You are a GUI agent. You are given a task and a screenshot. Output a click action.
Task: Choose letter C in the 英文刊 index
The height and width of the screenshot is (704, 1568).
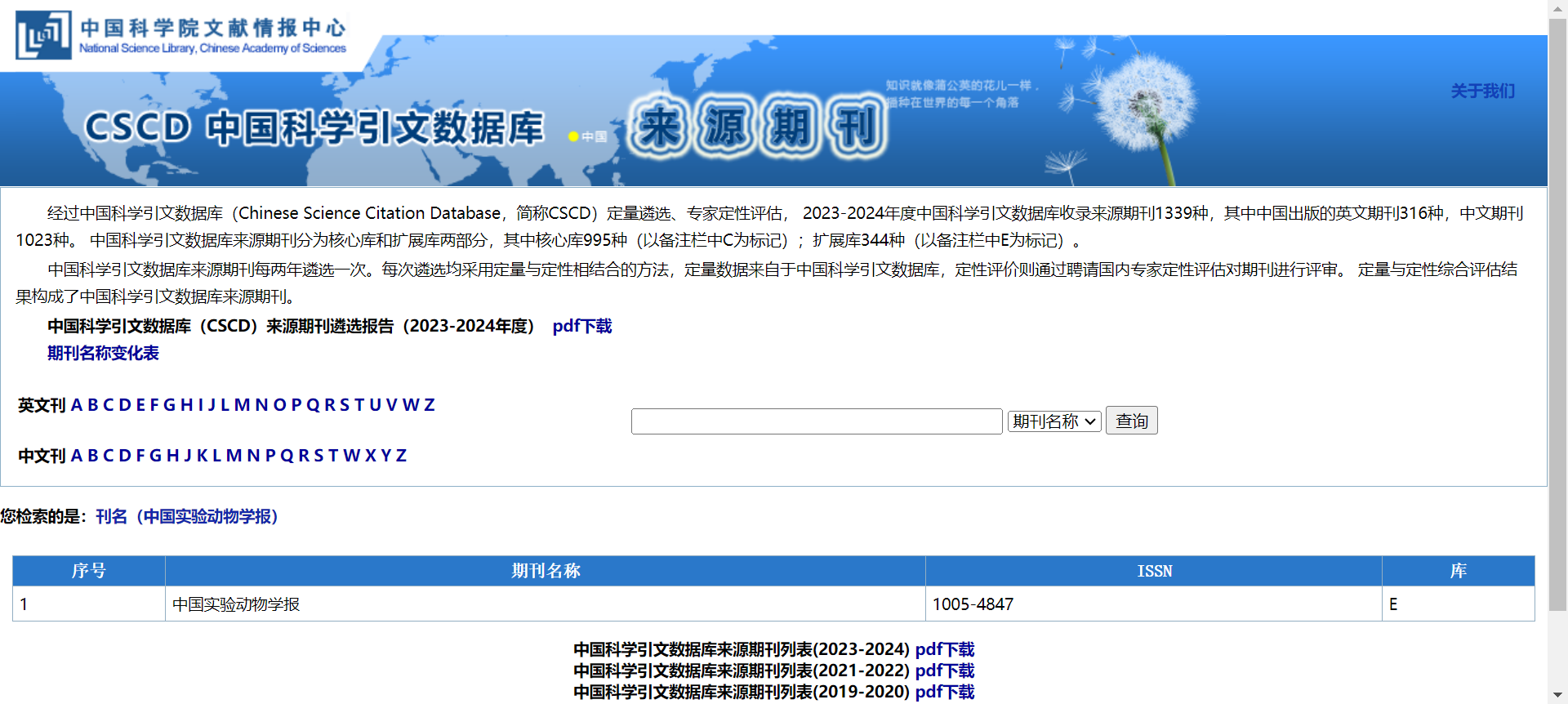tap(109, 405)
